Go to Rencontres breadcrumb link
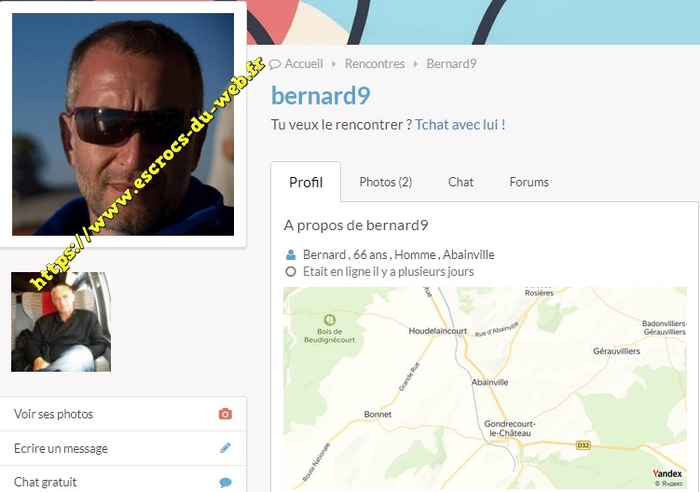 pos(375,64)
